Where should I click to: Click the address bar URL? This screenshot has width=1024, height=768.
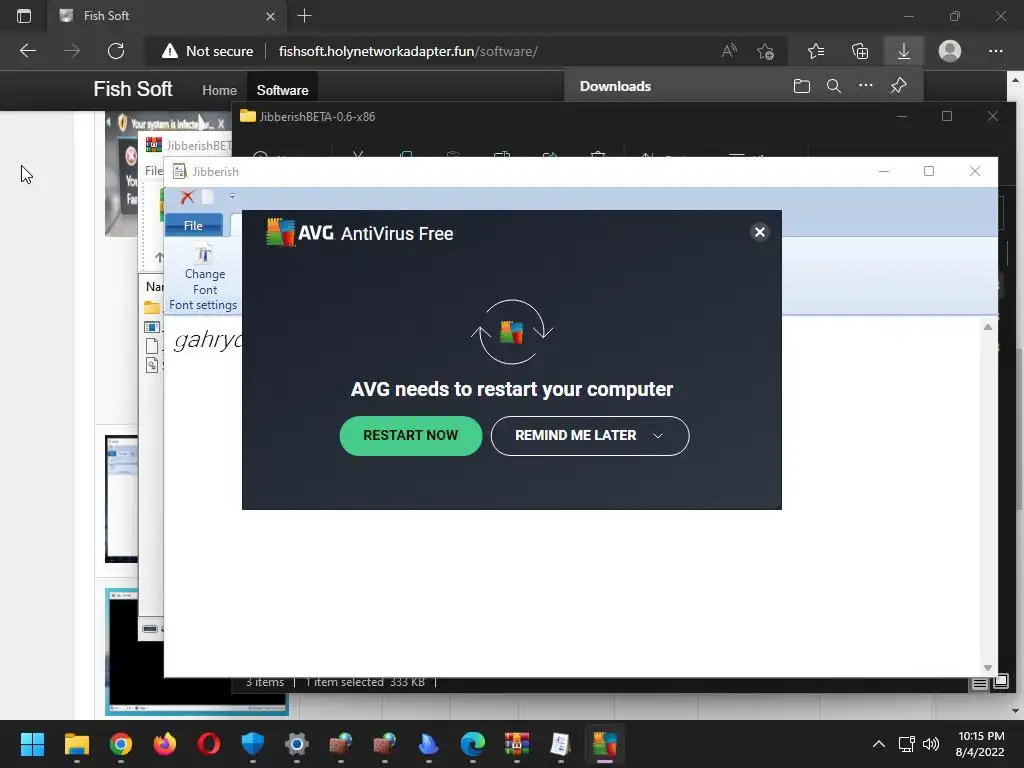(408, 51)
